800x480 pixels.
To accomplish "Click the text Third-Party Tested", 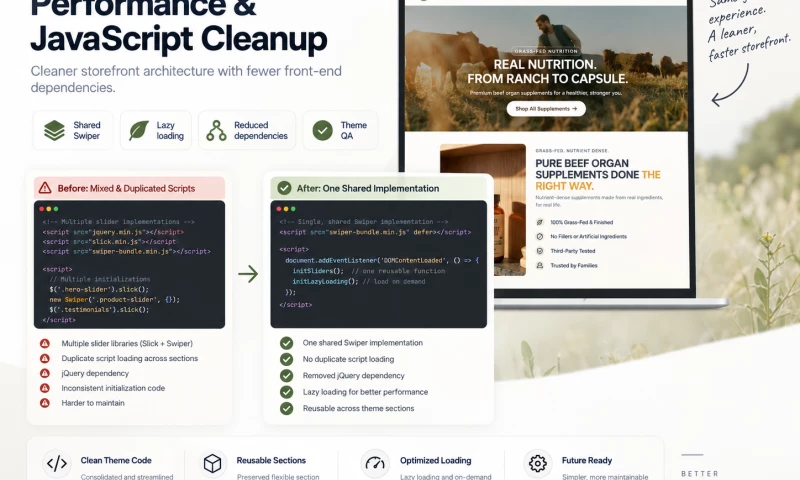I will pos(572,251).
